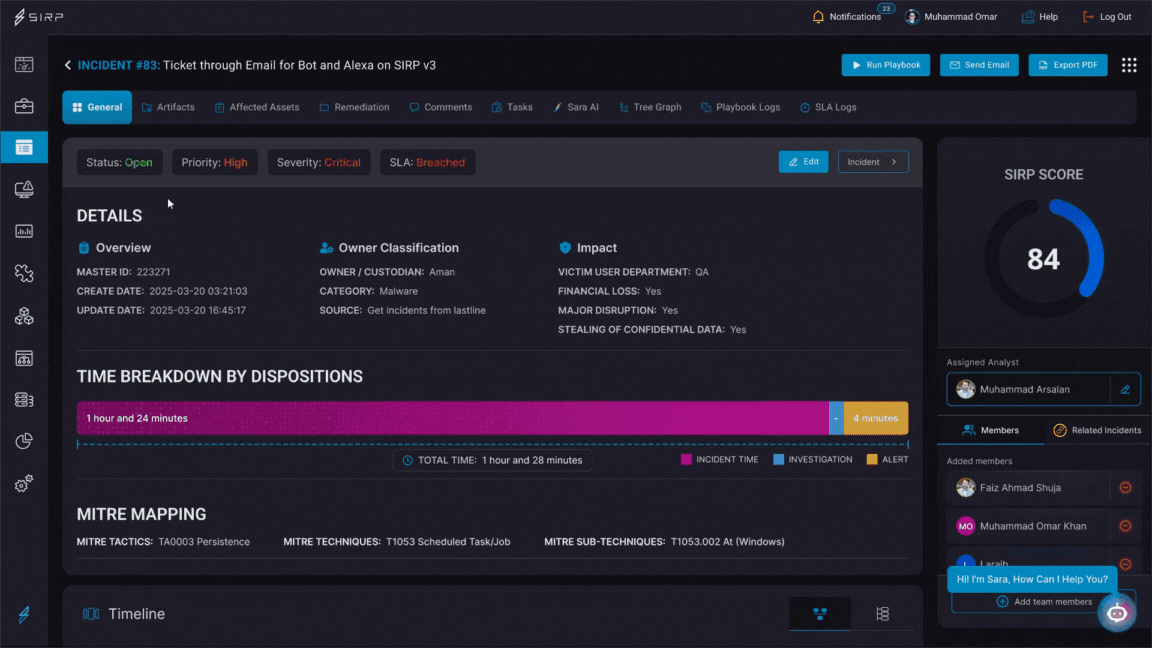Open the SLA Logs tab

coord(828,107)
